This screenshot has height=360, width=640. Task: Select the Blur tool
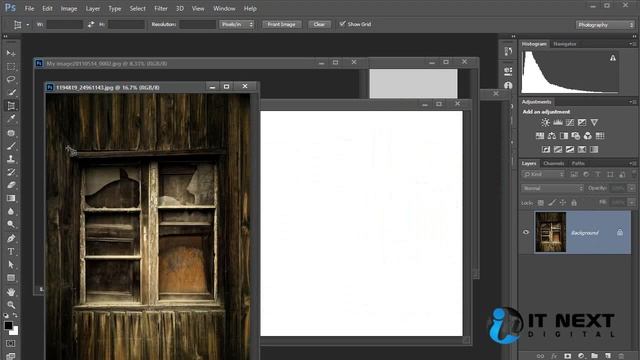11,211
